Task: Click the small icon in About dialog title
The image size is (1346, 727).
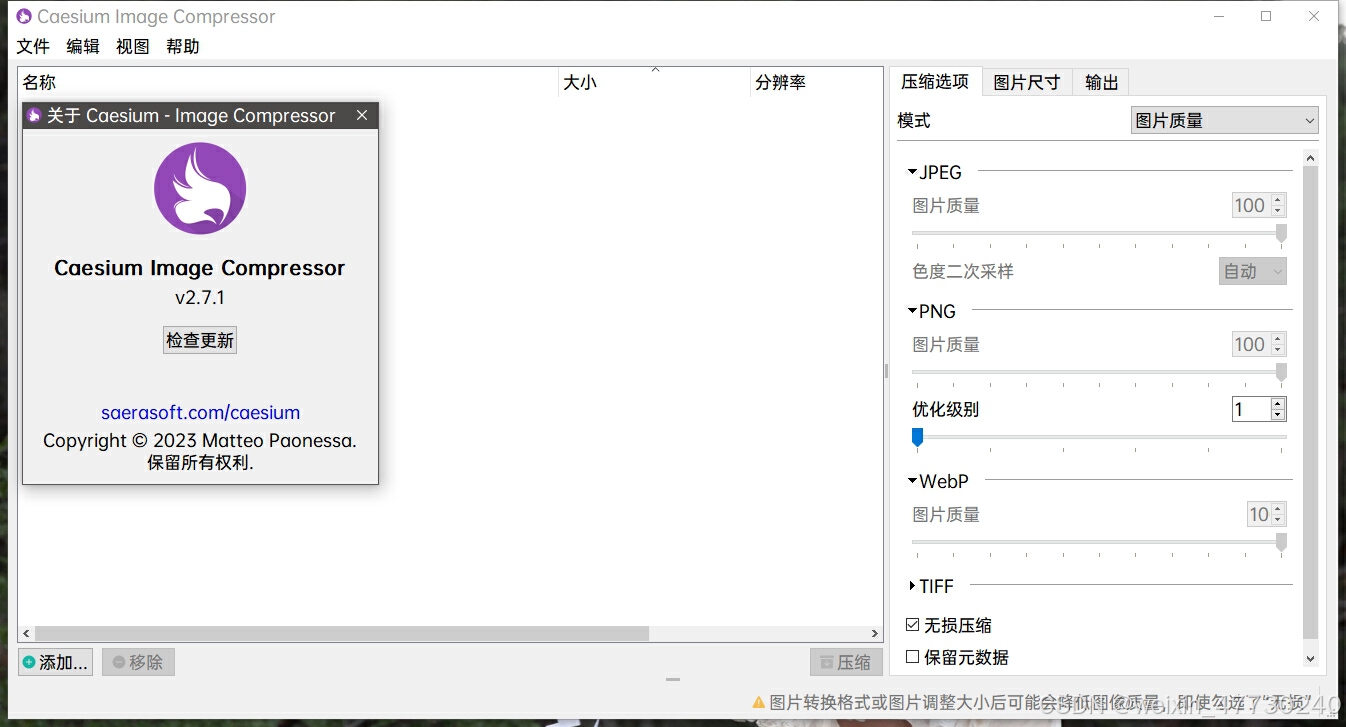Action: [34, 116]
